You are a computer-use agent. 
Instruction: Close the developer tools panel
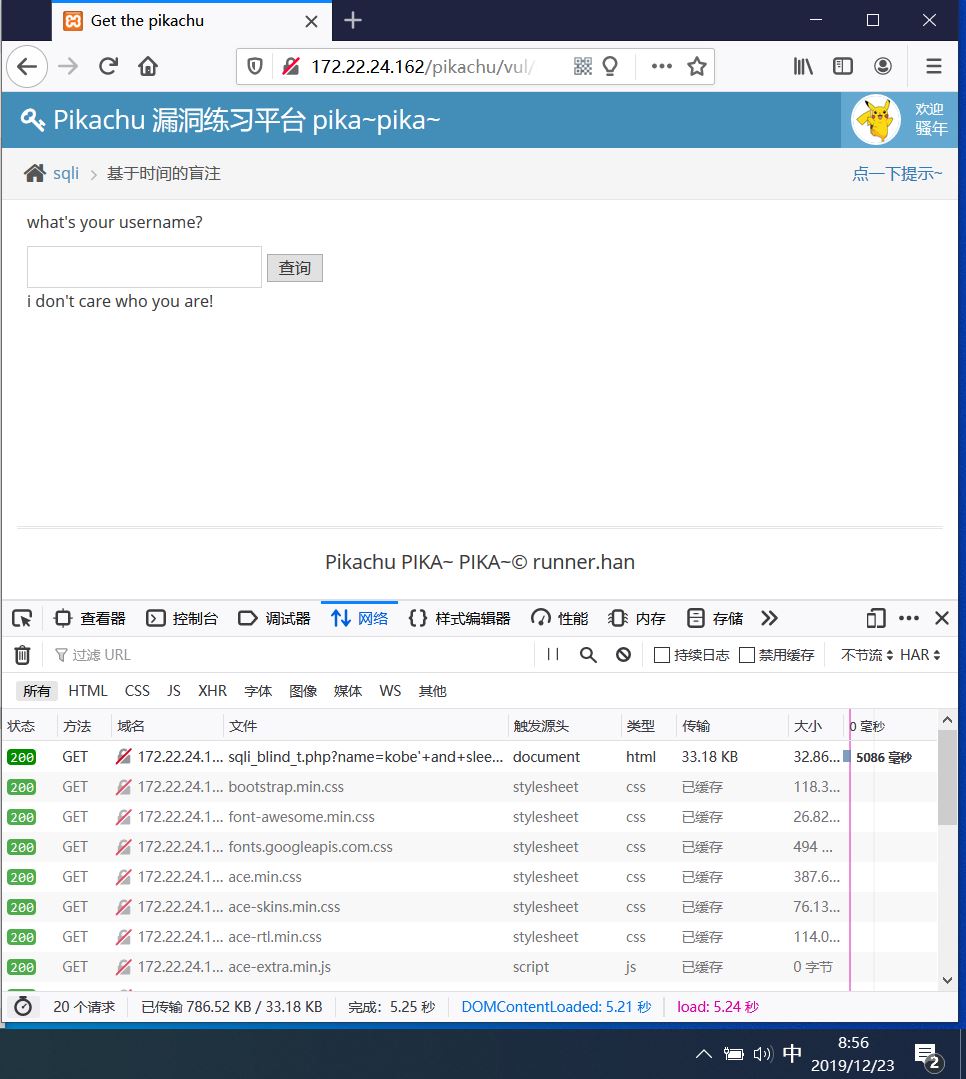(x=942, y=619)
